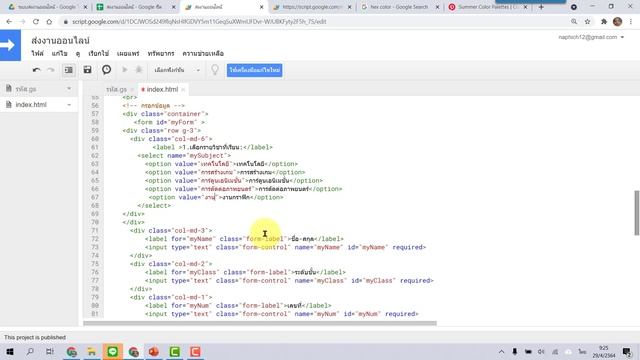The width and height of the screenshot is (640, 360).
Task: Open the function selection dropdown
Action: (177, 70)
